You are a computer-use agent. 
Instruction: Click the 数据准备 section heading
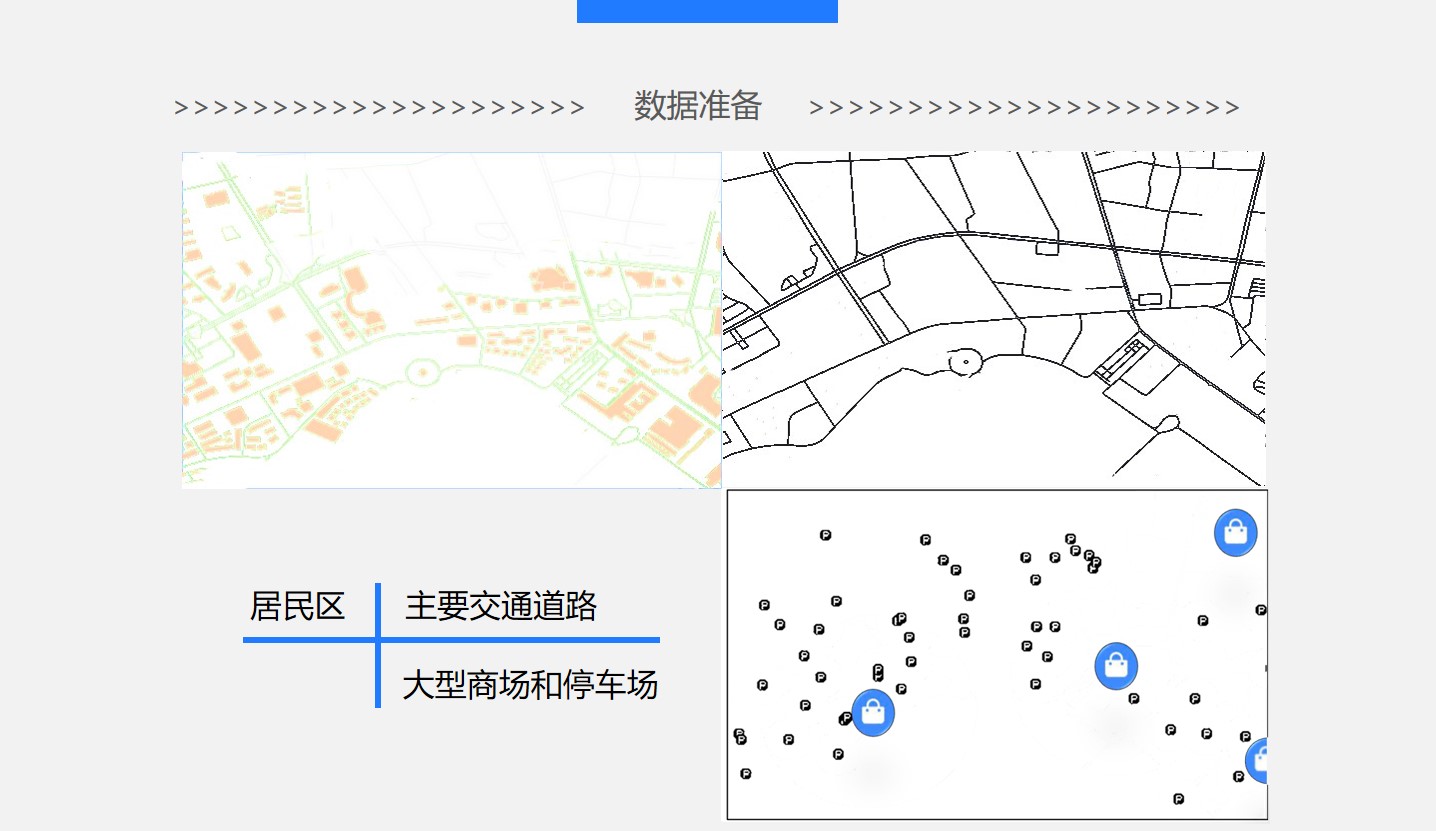[x=698, y=106]
